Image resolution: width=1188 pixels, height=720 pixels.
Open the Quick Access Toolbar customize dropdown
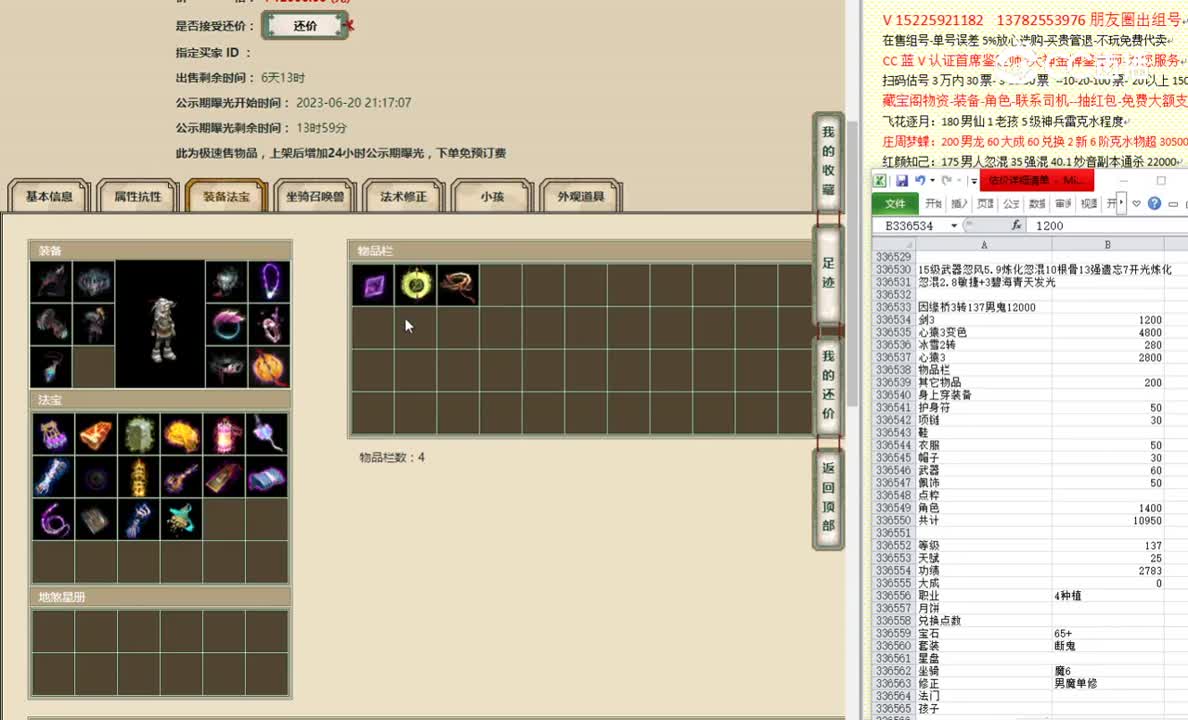974,180
